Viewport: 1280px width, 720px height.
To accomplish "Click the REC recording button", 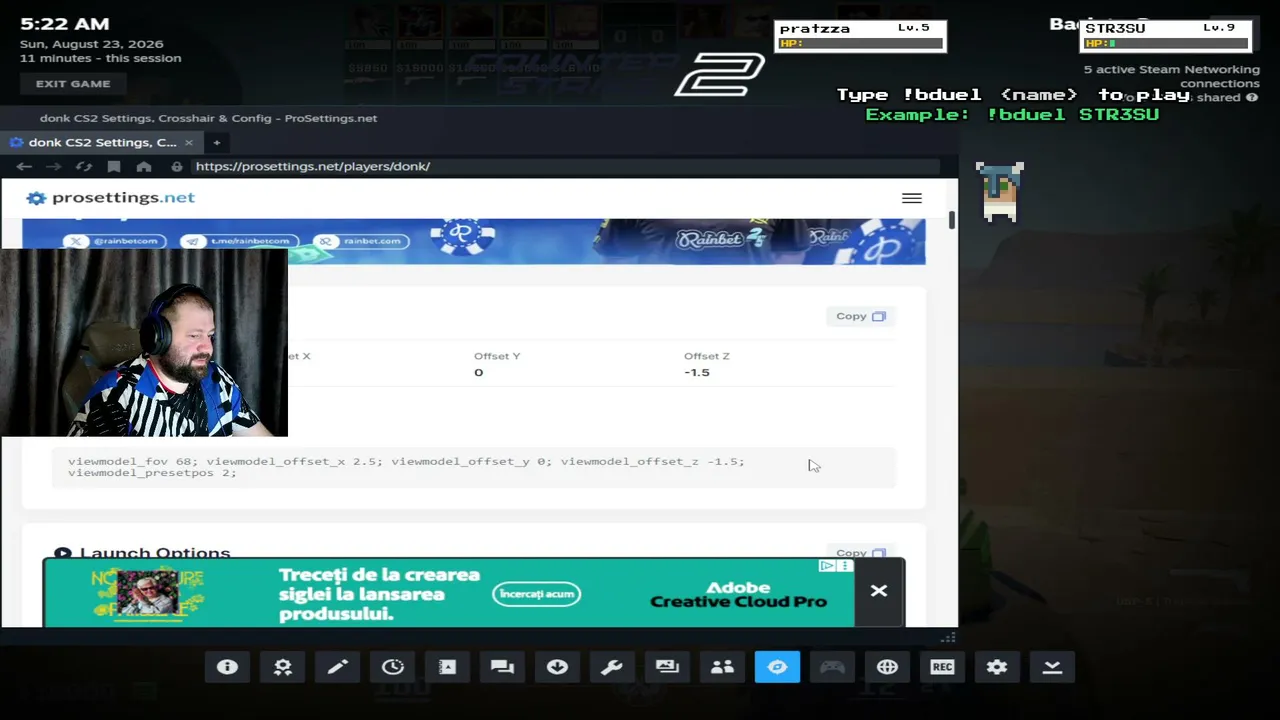I will [x=942, y=667].
